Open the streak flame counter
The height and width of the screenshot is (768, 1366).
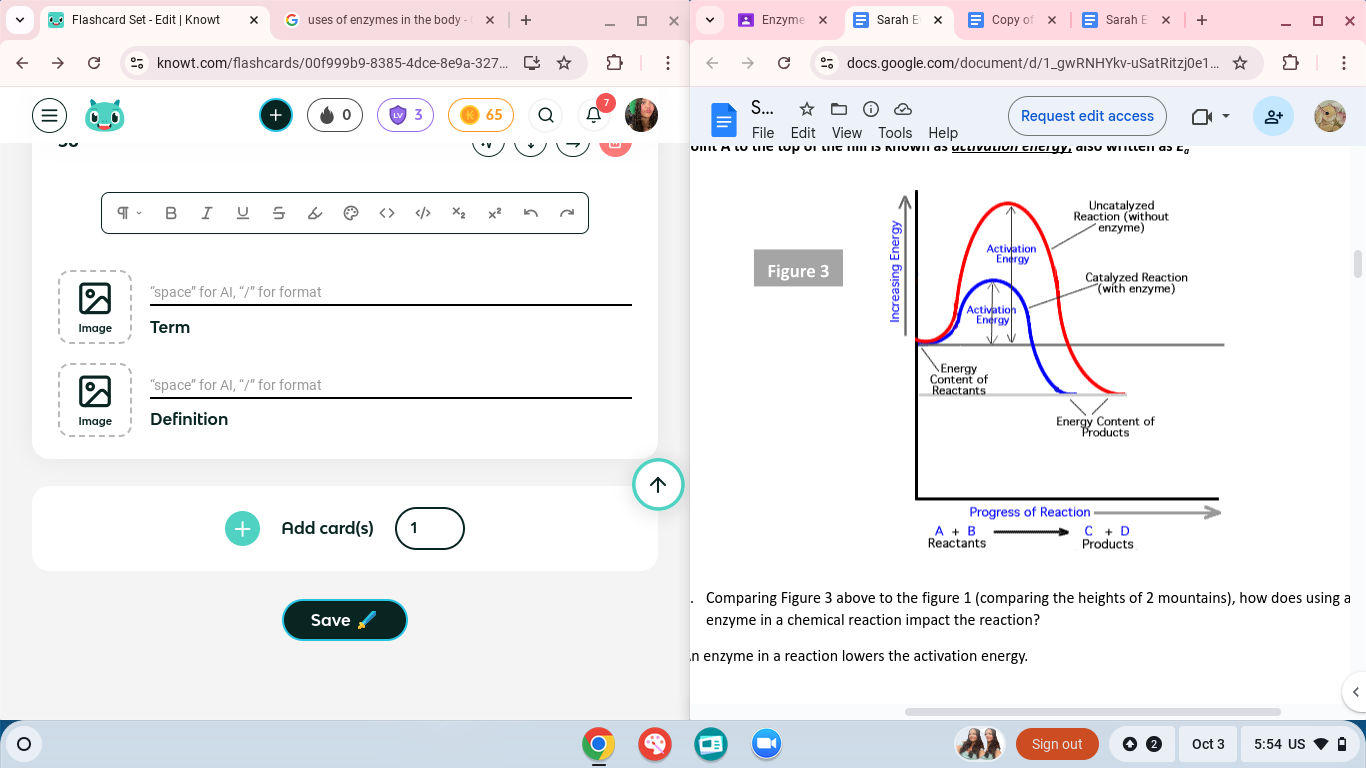pyautogui.click(x=335, y=115)
